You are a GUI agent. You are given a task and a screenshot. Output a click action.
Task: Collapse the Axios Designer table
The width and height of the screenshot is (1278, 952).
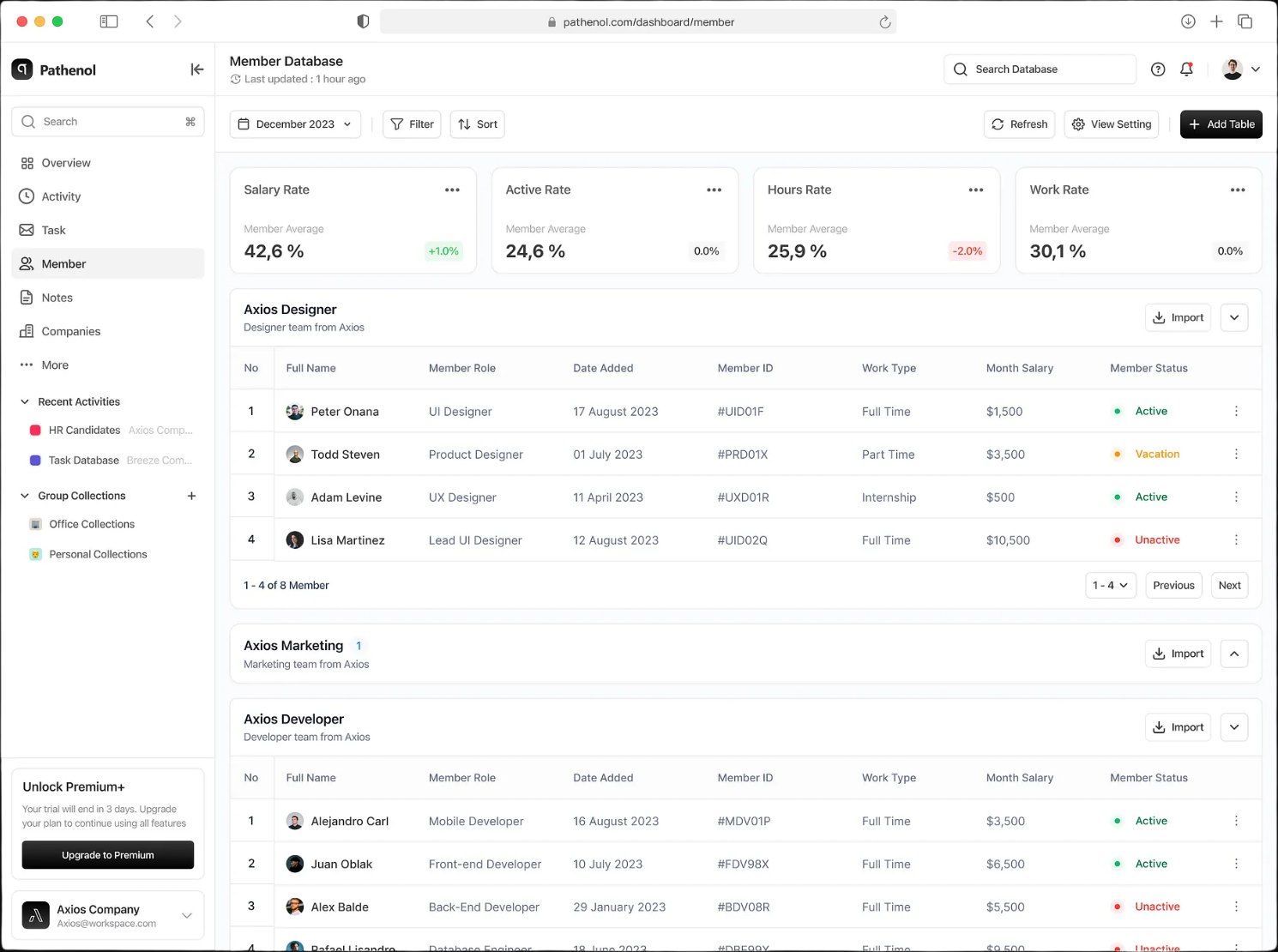(x=1233, y=317)
